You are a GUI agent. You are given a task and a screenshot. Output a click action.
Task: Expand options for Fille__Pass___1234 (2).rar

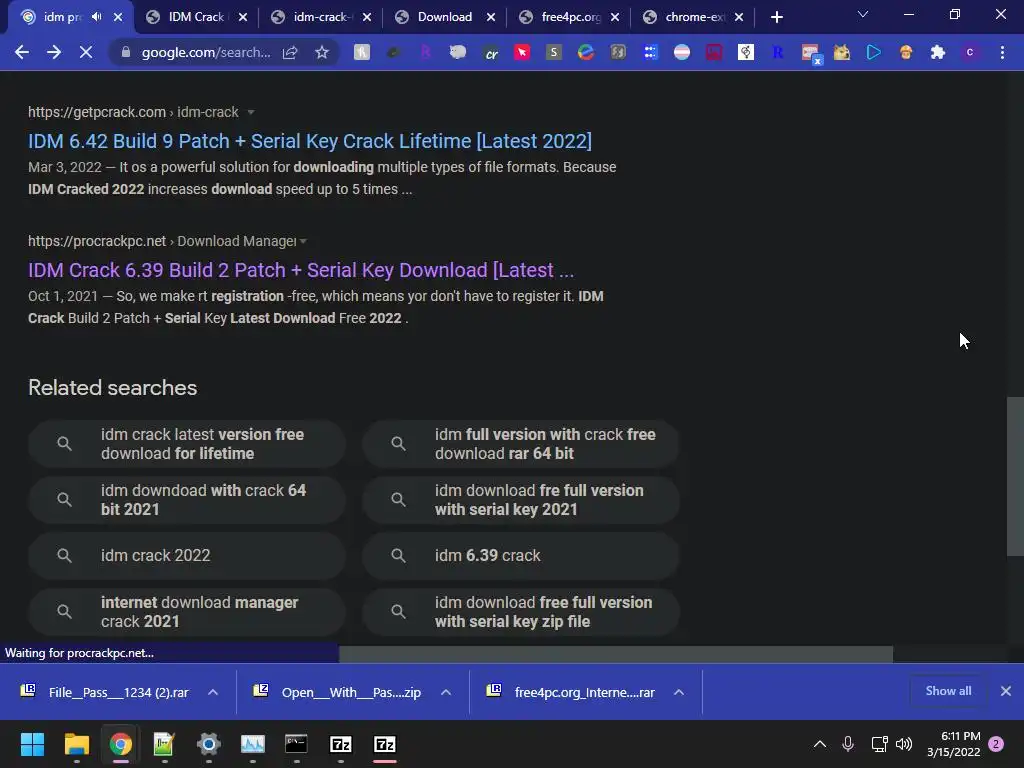(x=213, y=692)
